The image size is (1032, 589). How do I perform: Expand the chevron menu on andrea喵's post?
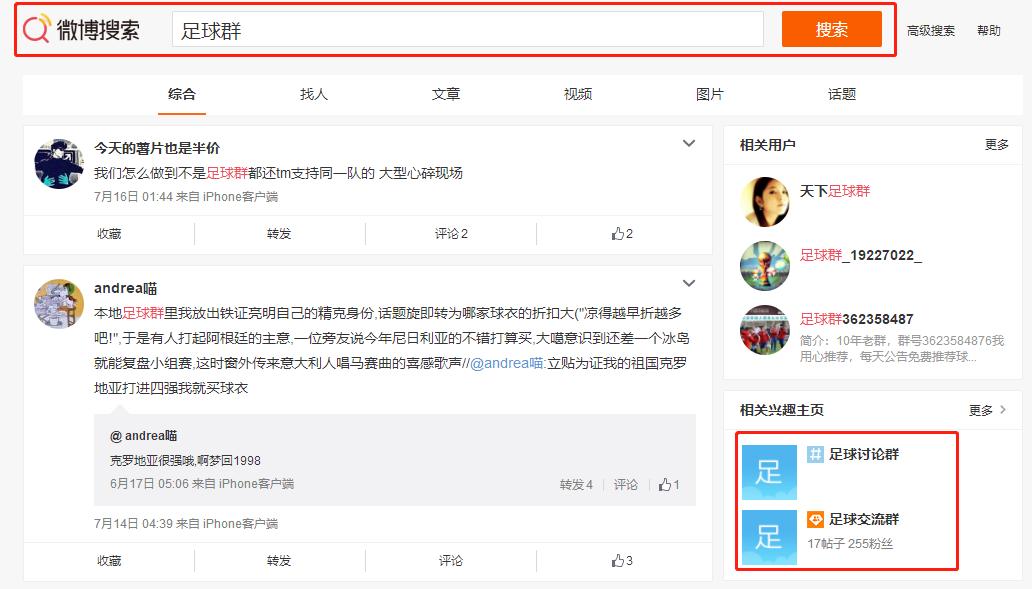[689, 281]
